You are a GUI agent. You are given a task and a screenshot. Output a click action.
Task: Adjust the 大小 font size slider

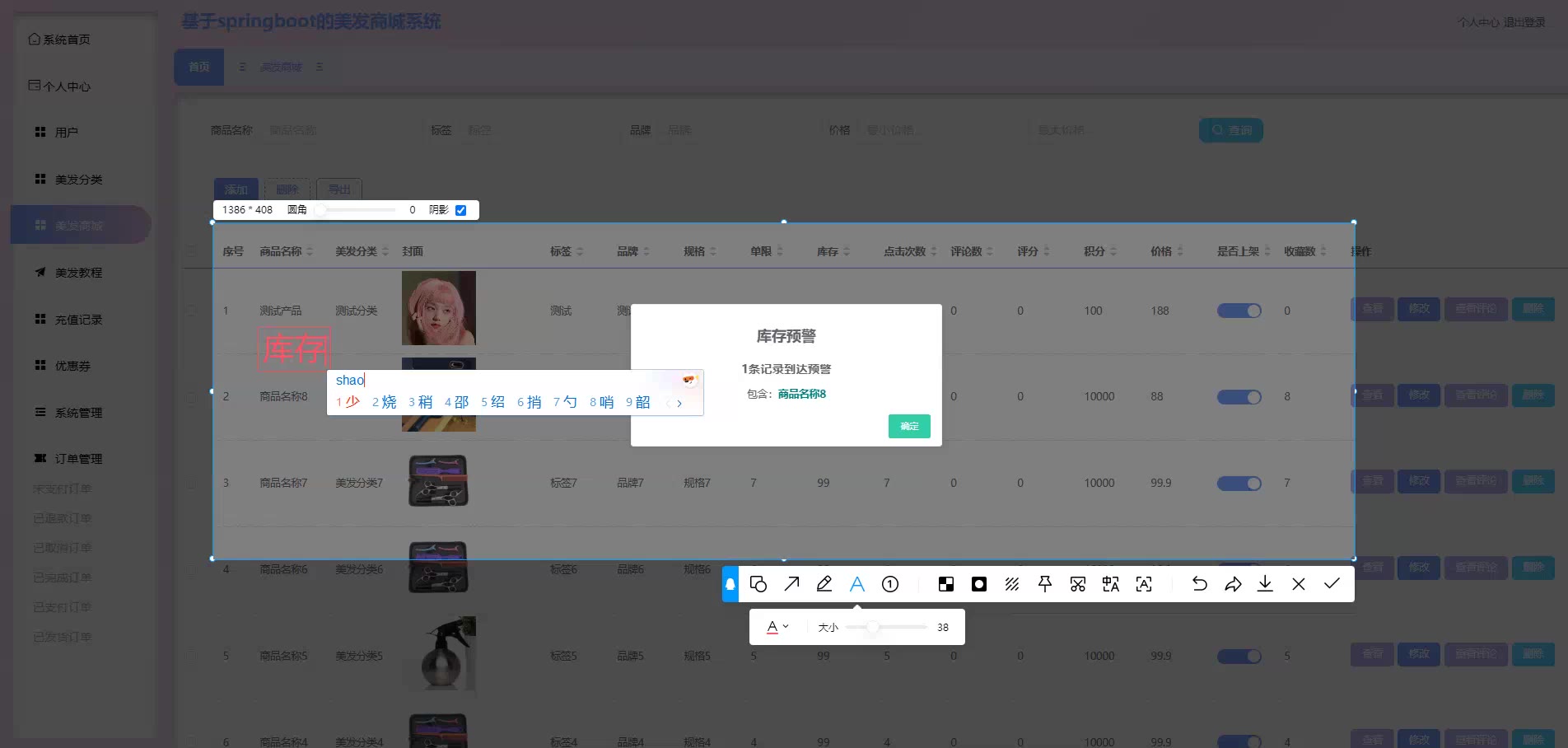pyautogui.click(x=873, y=627)
